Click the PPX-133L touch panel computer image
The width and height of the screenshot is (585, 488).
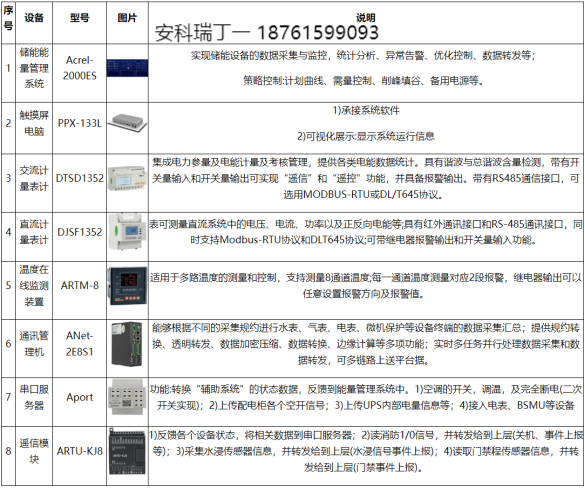pos(127,123)
